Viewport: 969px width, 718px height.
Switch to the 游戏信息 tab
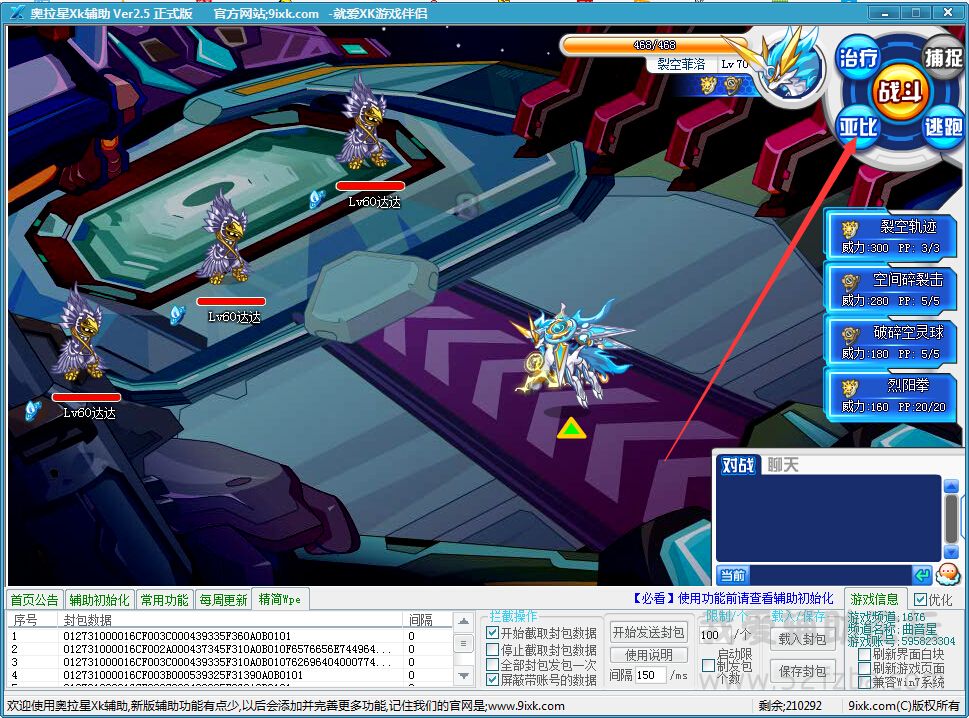[874, 599]
